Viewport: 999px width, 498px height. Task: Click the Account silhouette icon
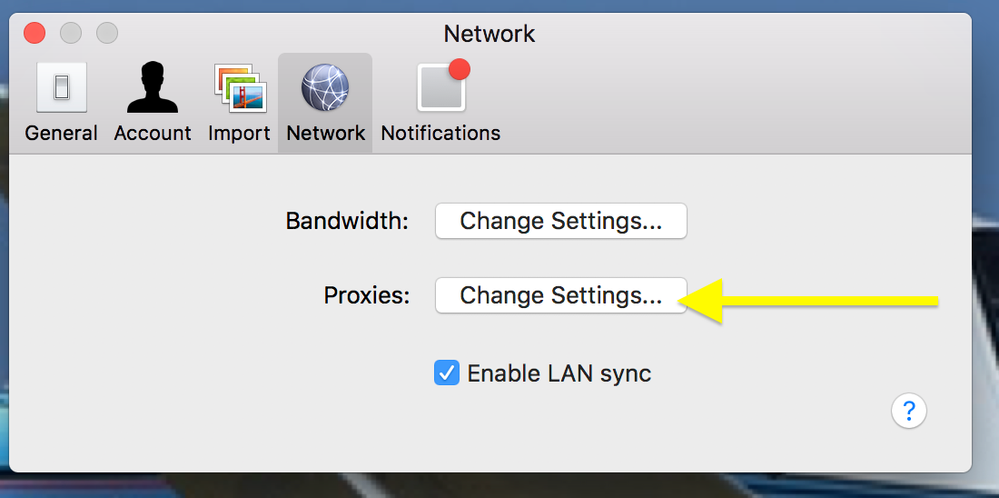click(152, 89)
